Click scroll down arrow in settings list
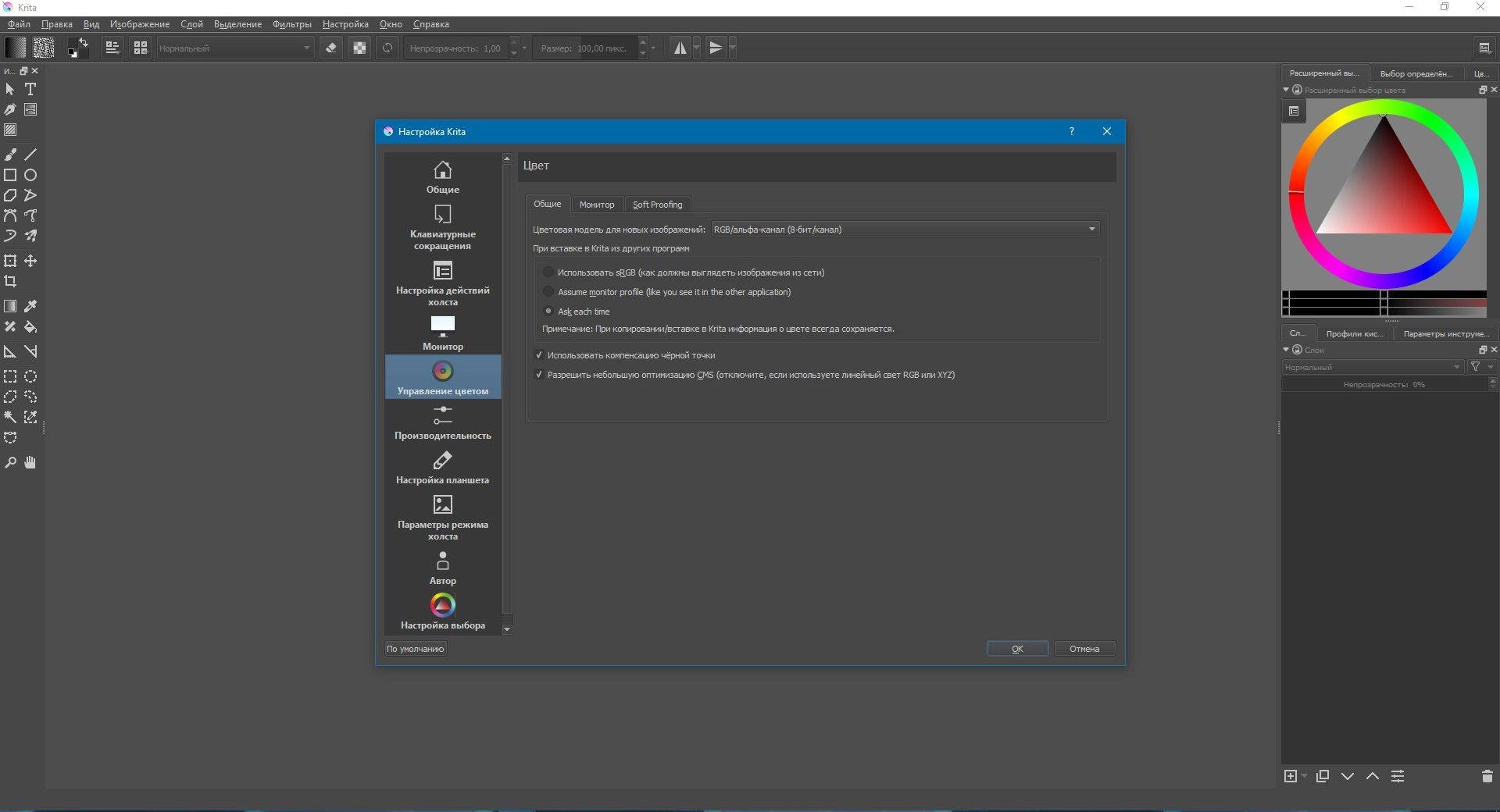Image resolution: width=1500 pixels, height=812 pixels. coord(507,629)
